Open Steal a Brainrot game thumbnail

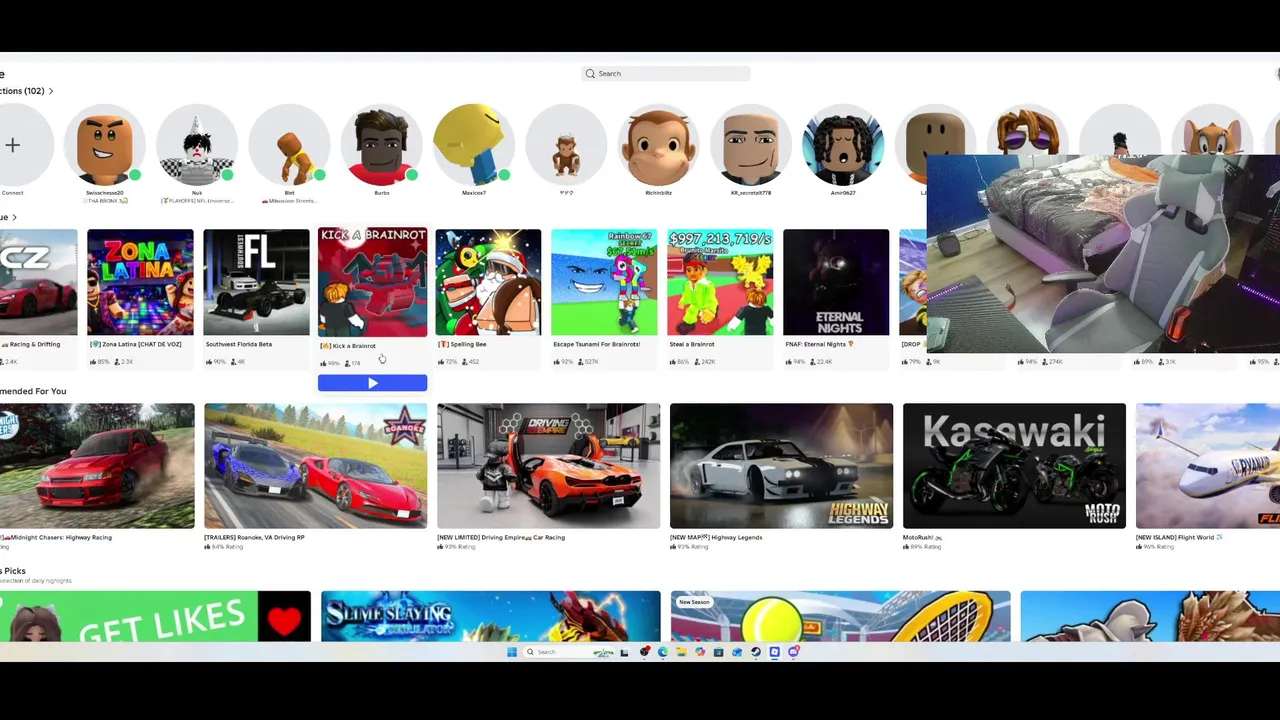click(x=720, y=282)
